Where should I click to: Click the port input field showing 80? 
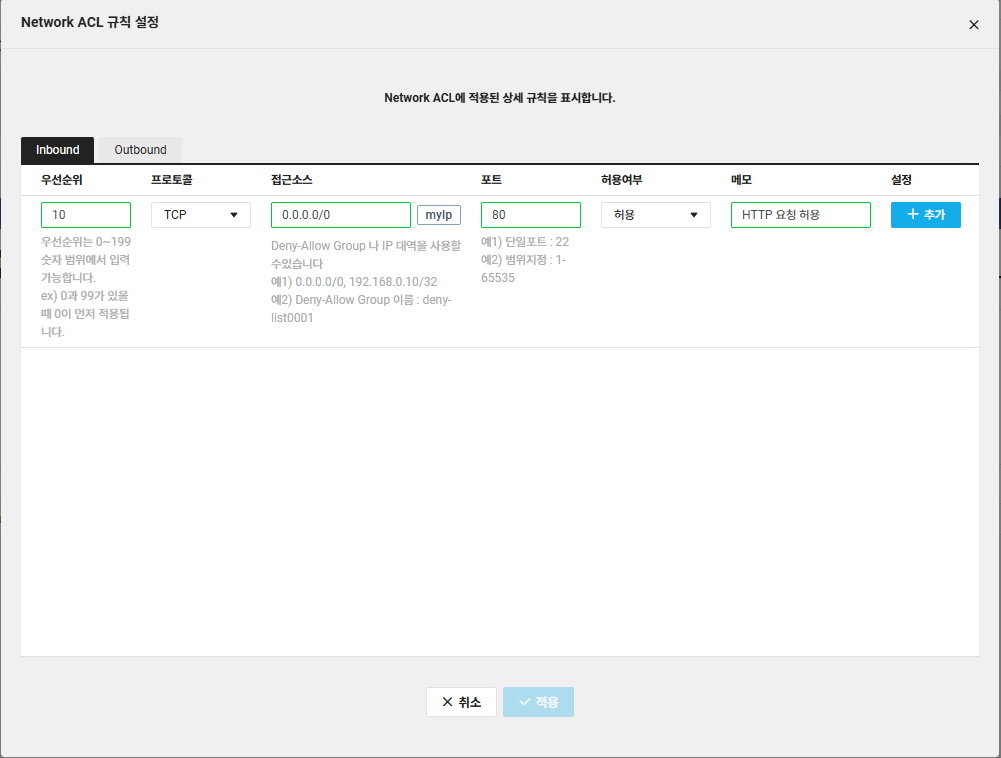531,215
